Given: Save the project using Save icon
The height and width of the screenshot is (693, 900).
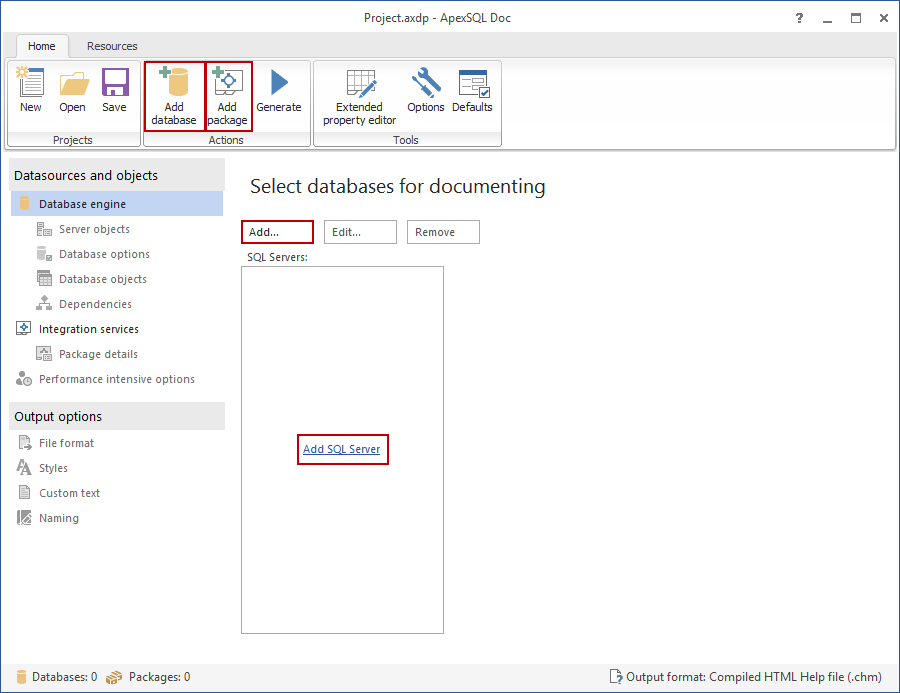Looking at the screenshot, I should pos(115,82).
